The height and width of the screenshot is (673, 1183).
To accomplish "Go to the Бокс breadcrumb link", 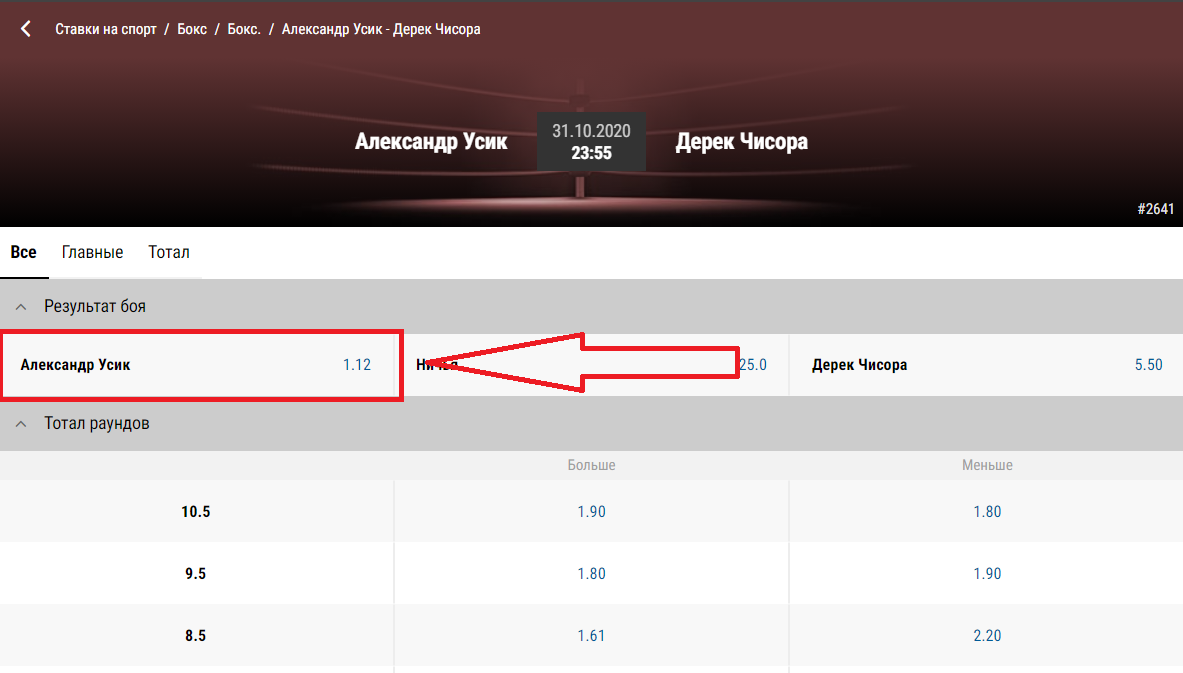I will (192, 29).
